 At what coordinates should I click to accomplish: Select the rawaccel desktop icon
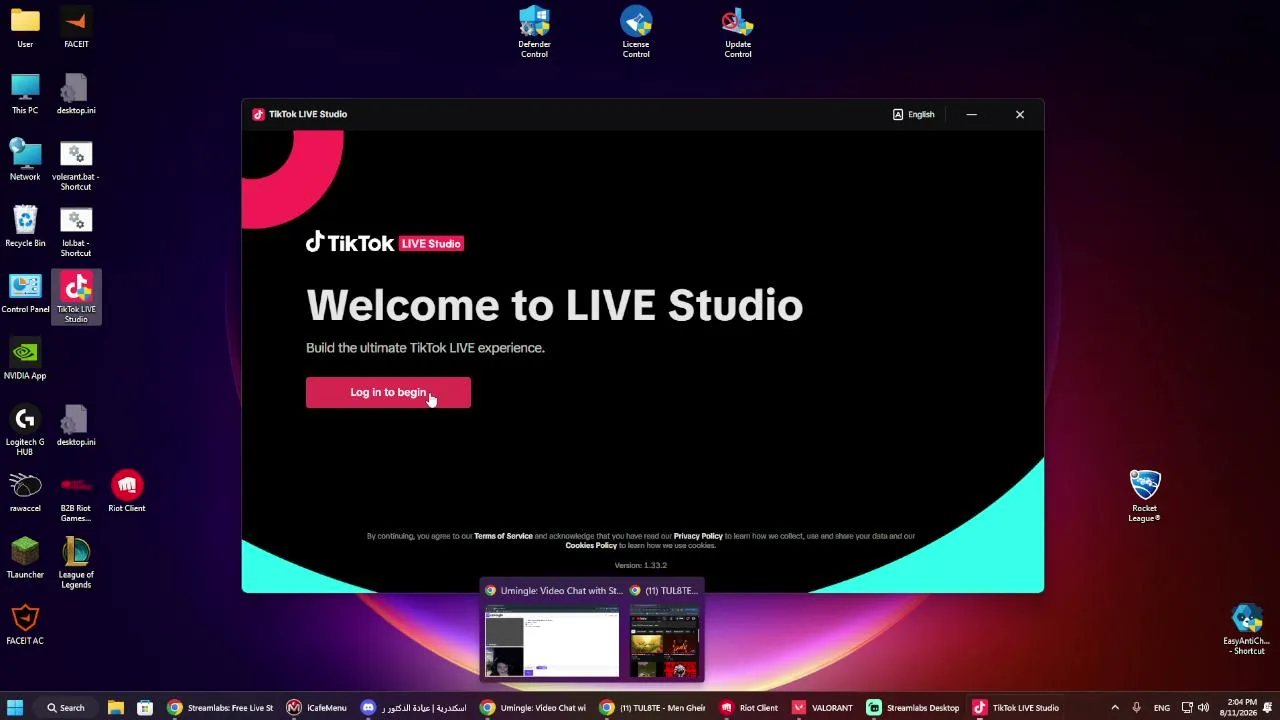tap(25, 491)
